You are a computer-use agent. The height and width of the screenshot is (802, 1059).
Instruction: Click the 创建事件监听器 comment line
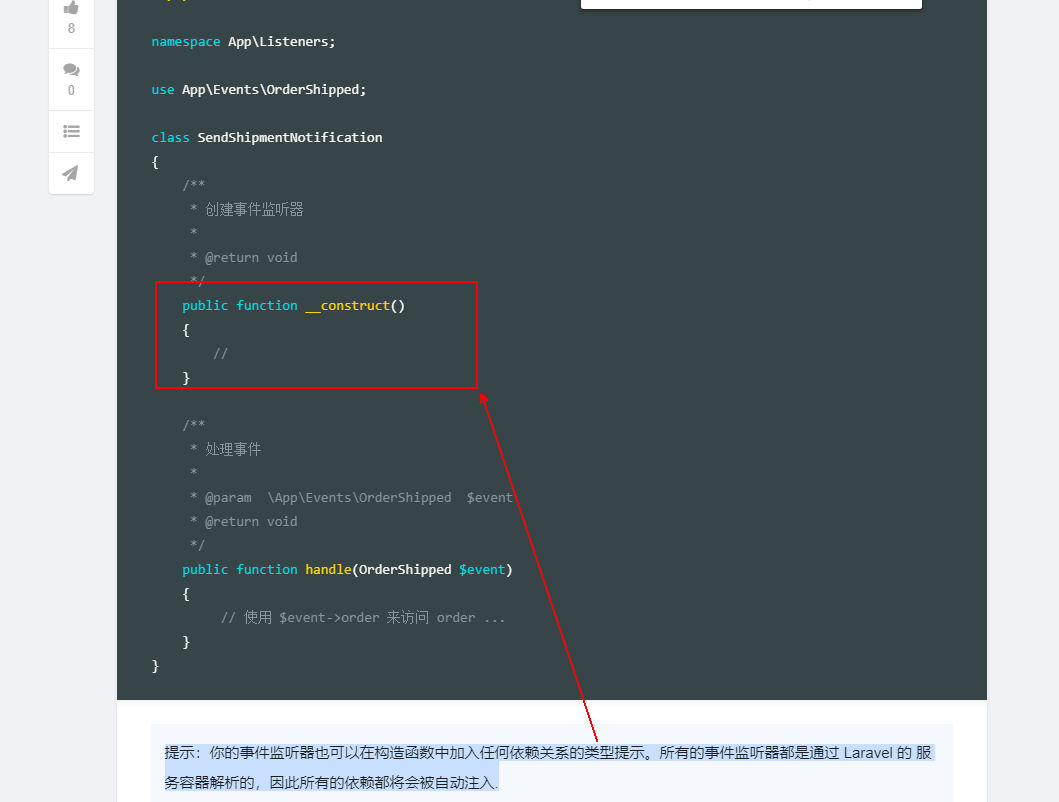coord(253,210)
